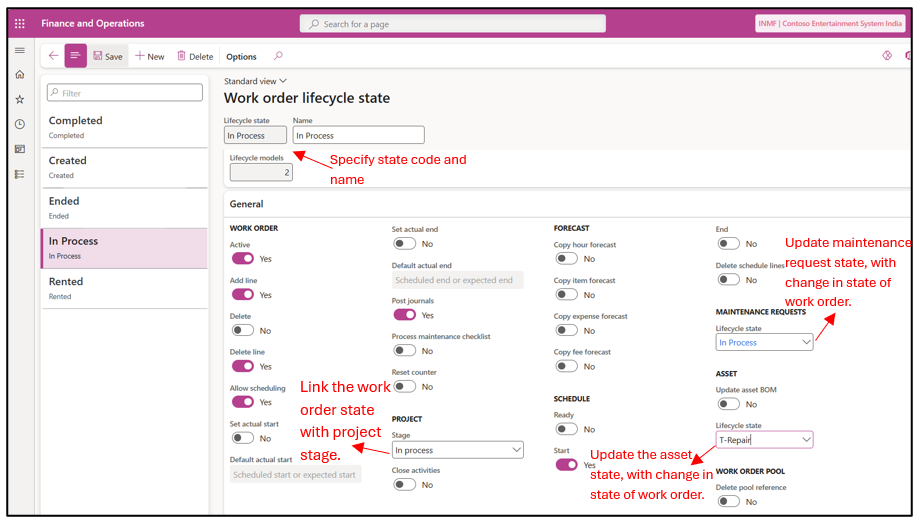Viewport: 919px width, 523px height.
Task: Click the Name field
Action: click(358, 135)
